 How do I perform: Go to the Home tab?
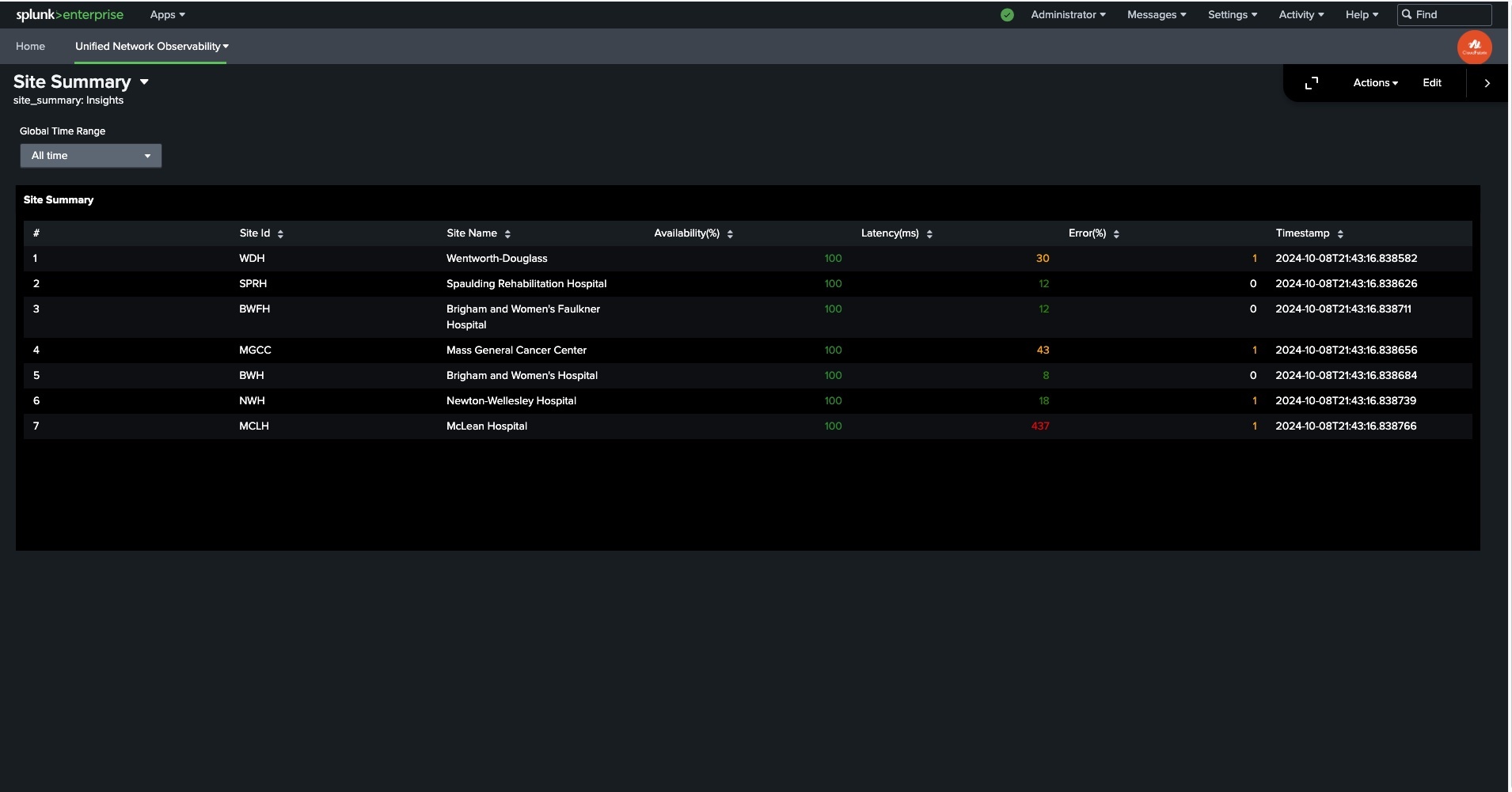point(30,47)
